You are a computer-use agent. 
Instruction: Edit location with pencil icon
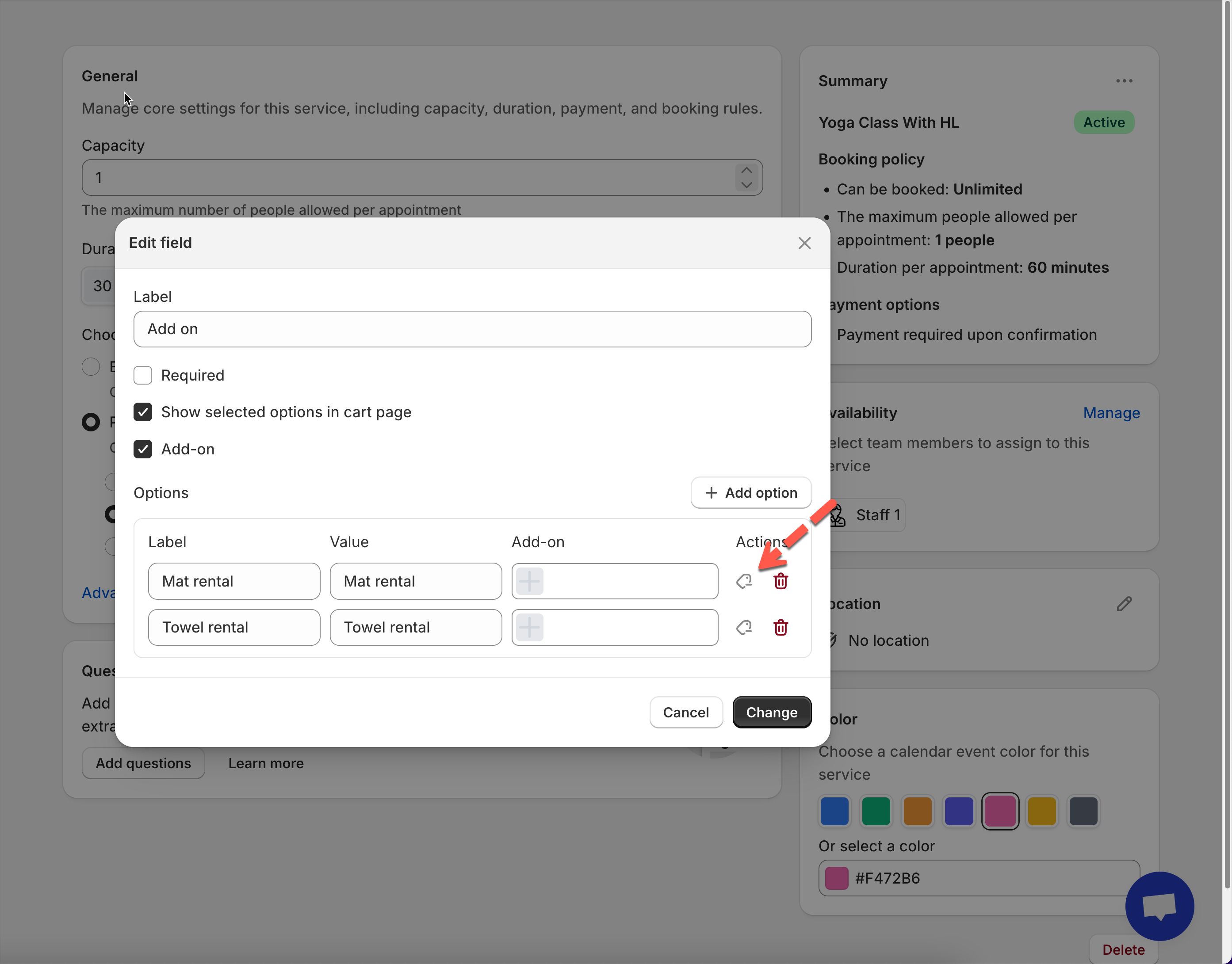1124,603
